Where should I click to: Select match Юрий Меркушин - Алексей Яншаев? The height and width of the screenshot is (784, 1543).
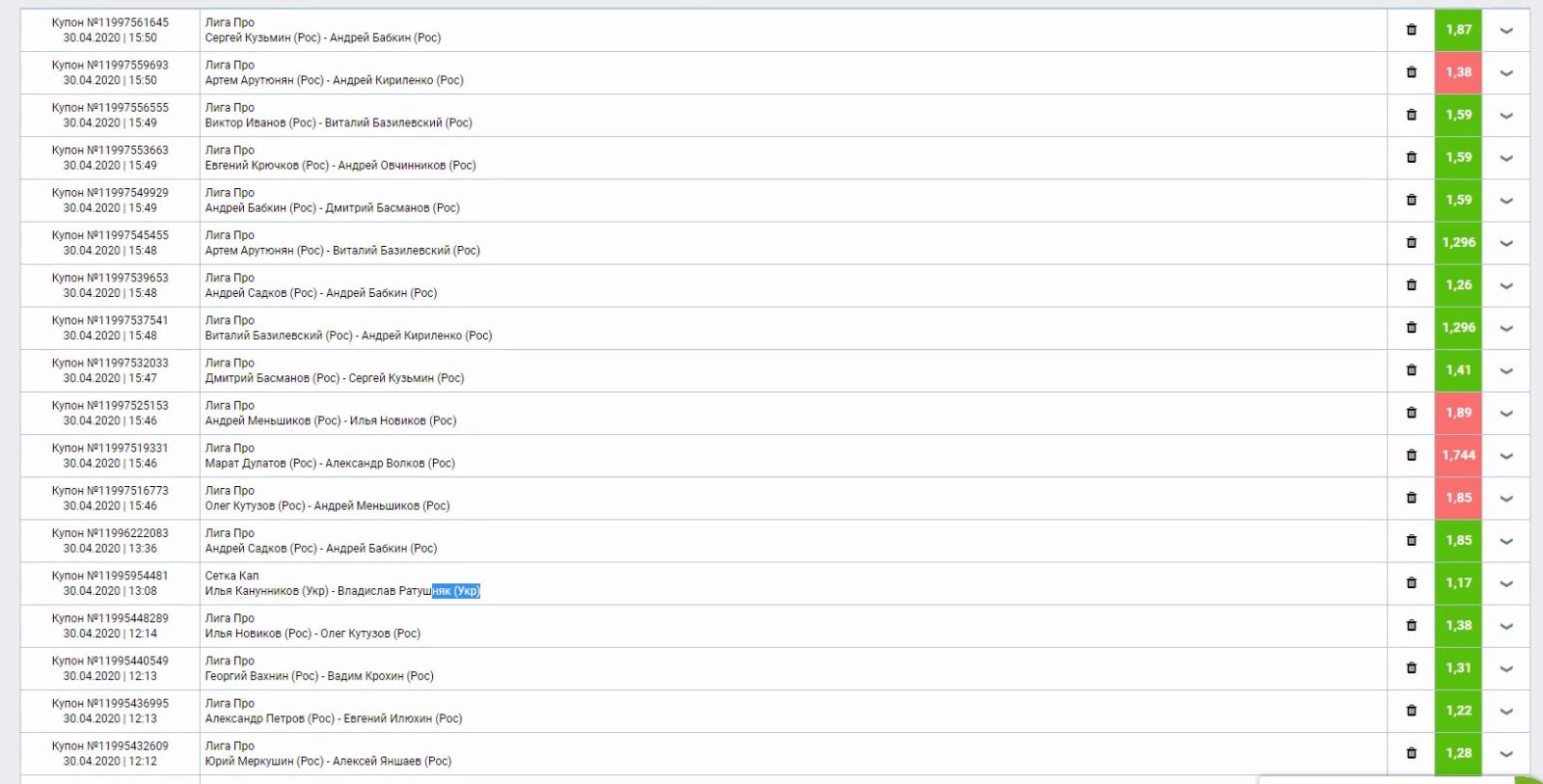(x=328, y=761)
